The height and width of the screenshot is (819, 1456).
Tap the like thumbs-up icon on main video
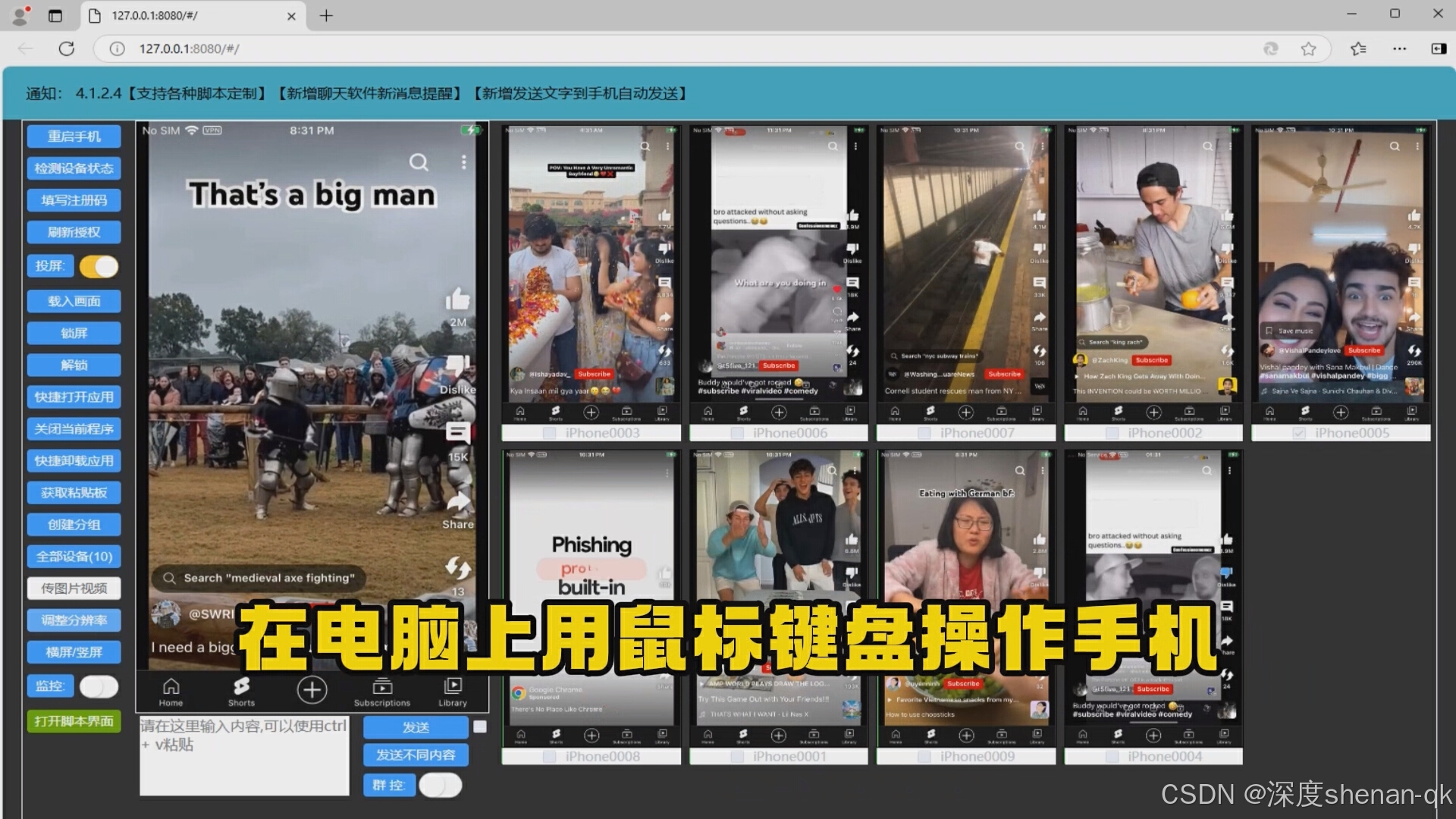[457, 300]
